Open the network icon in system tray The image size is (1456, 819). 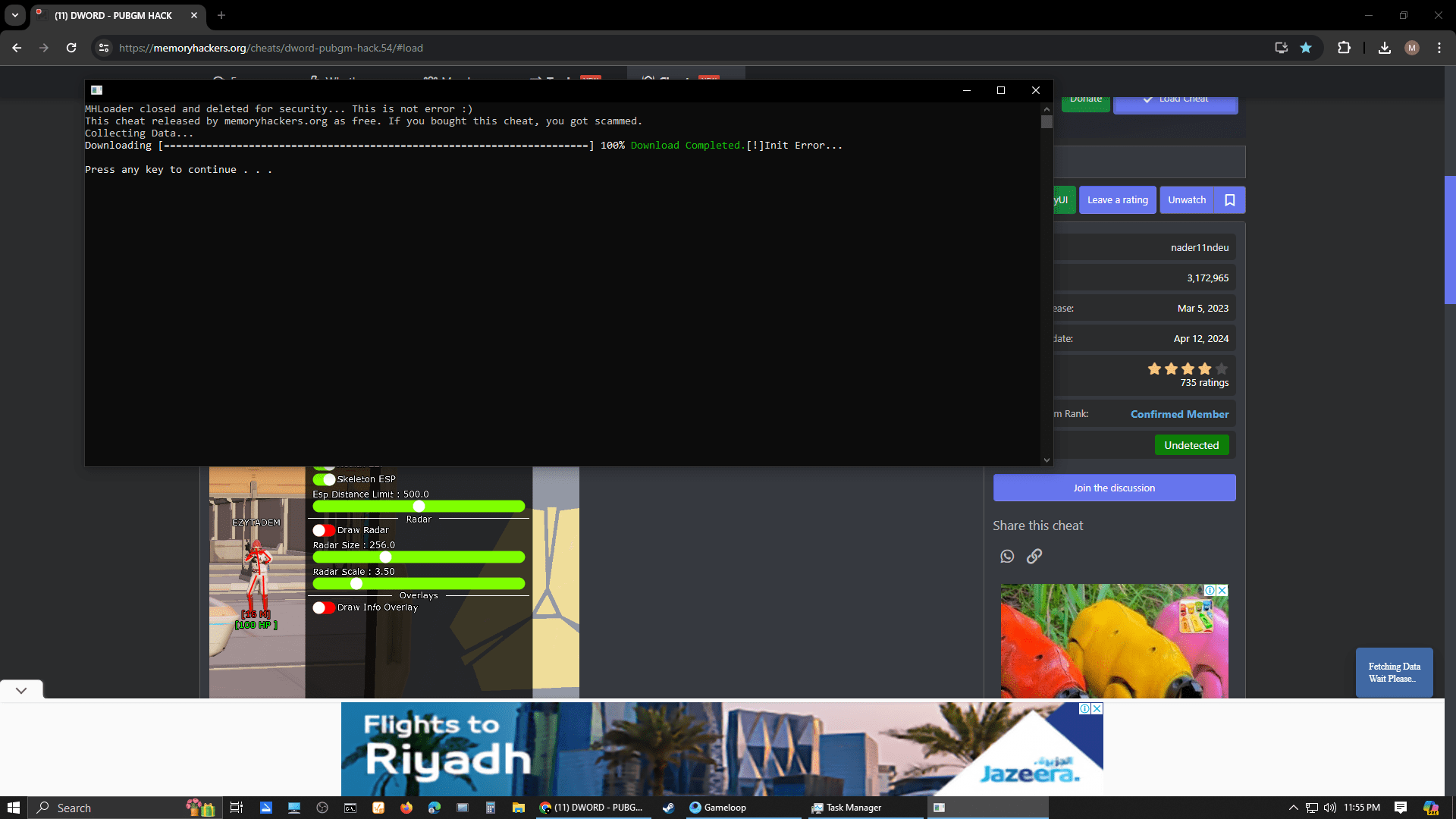click(1312, 808)
